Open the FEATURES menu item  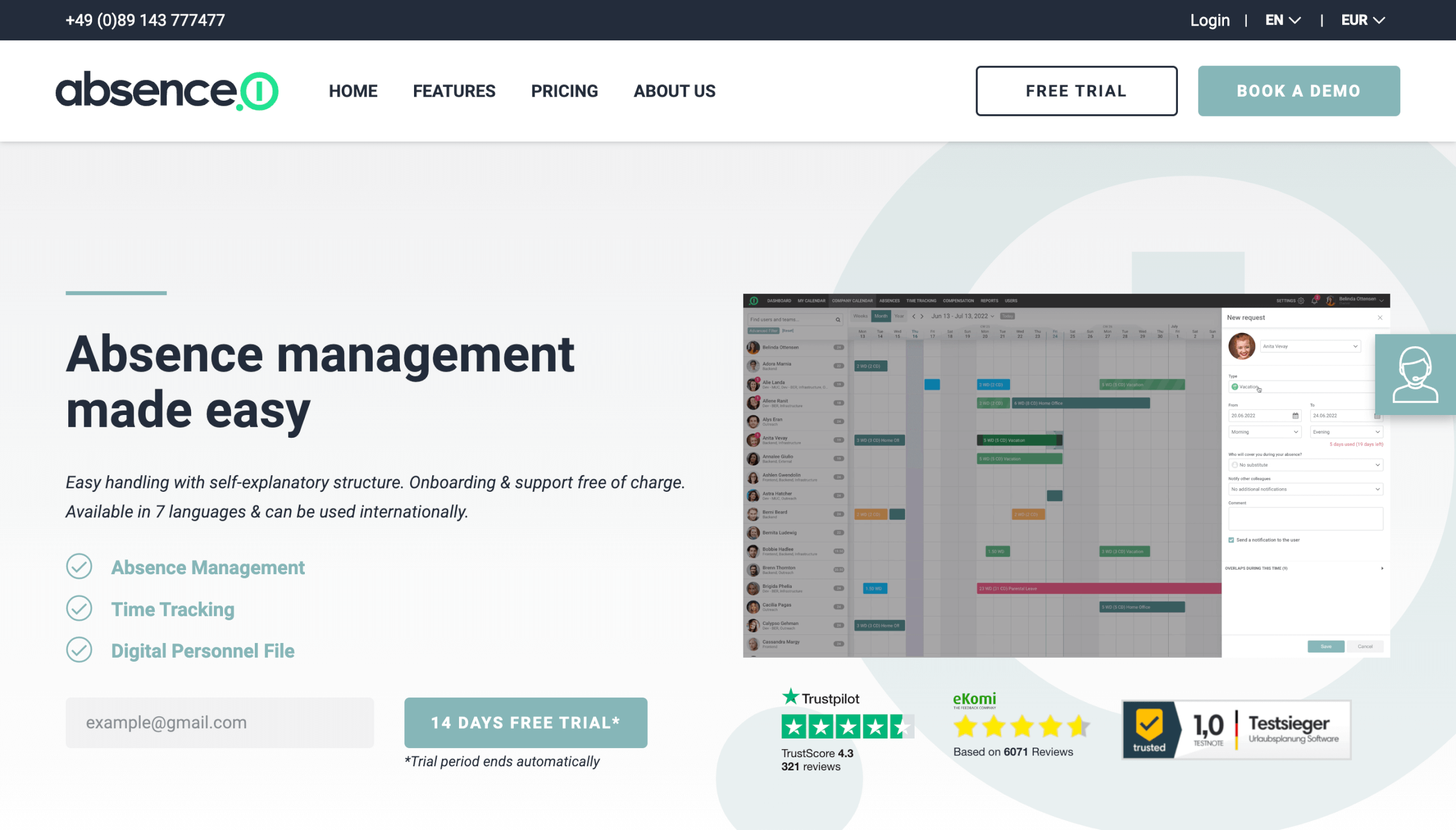(x=454, y=90)
